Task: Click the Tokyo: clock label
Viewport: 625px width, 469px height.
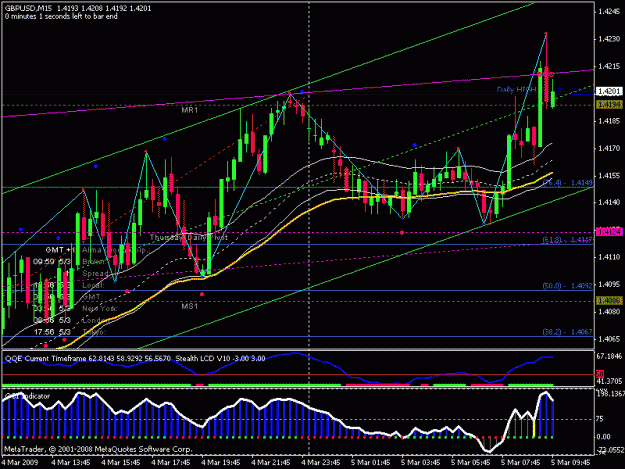Action: click(x=93, y=332)
